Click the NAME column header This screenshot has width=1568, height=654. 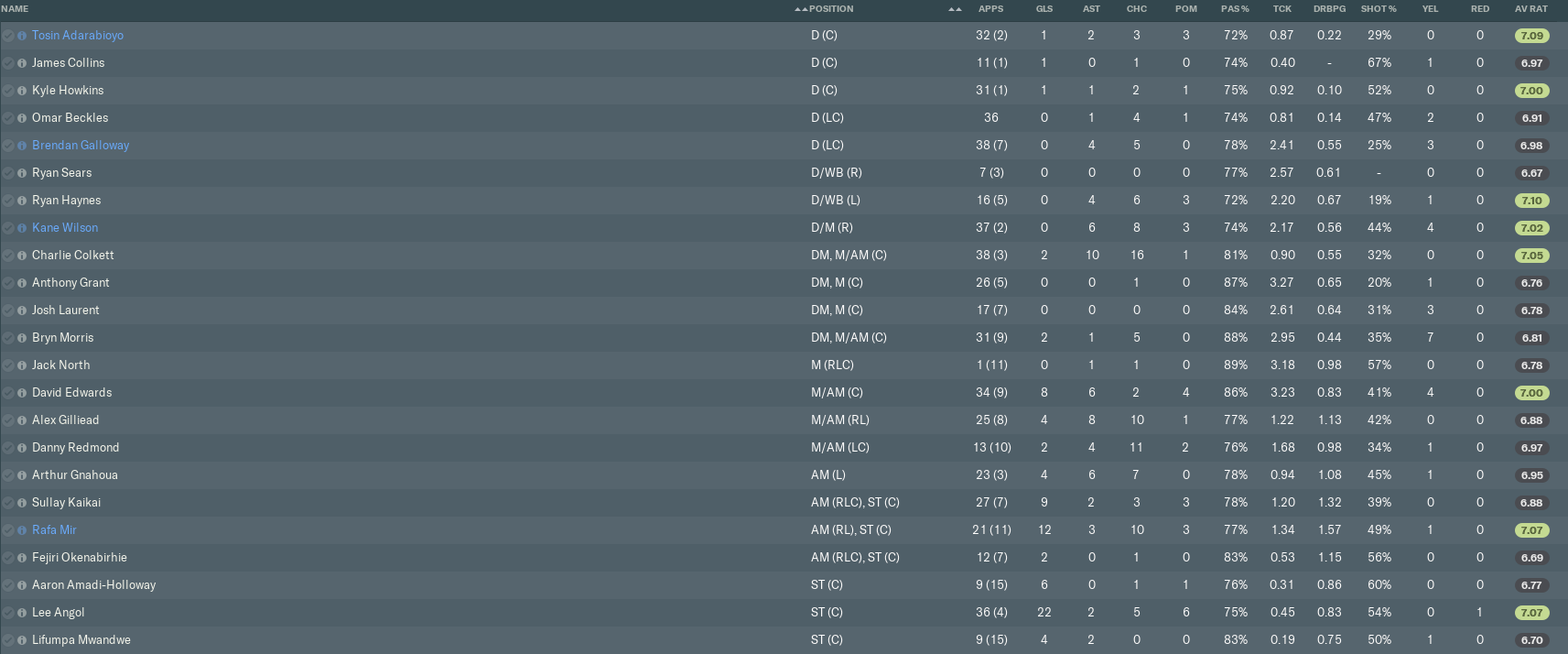(16, 9)
